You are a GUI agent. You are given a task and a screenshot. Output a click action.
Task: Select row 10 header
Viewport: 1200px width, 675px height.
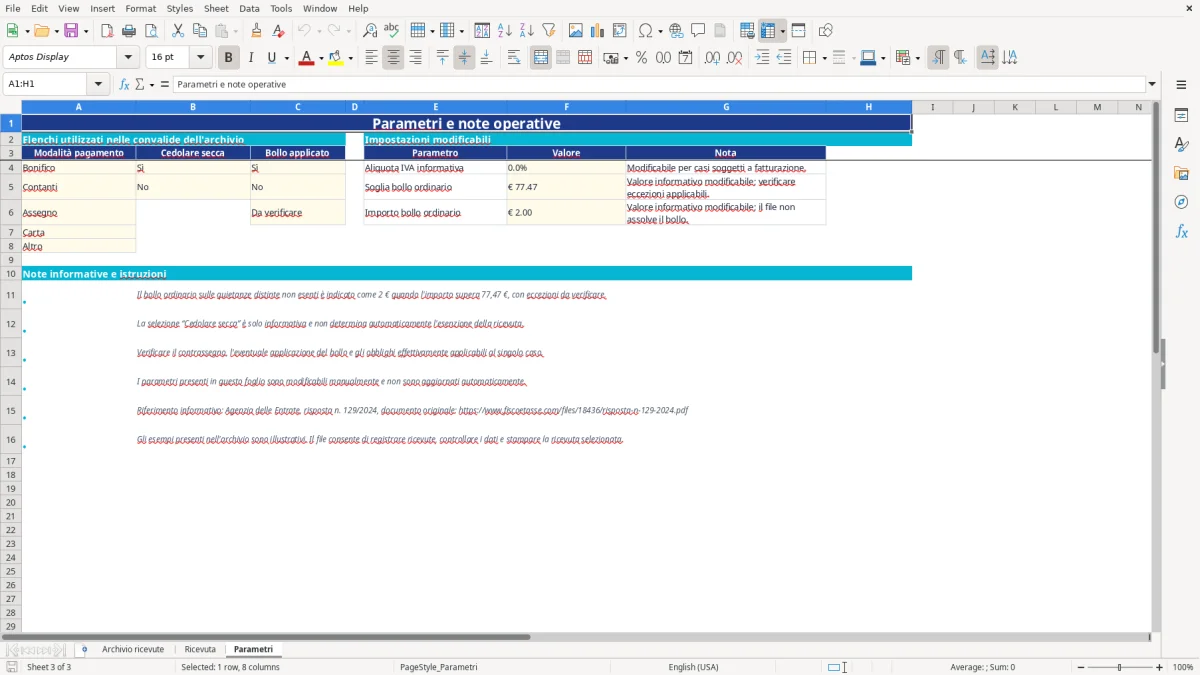tap(11, 273)
